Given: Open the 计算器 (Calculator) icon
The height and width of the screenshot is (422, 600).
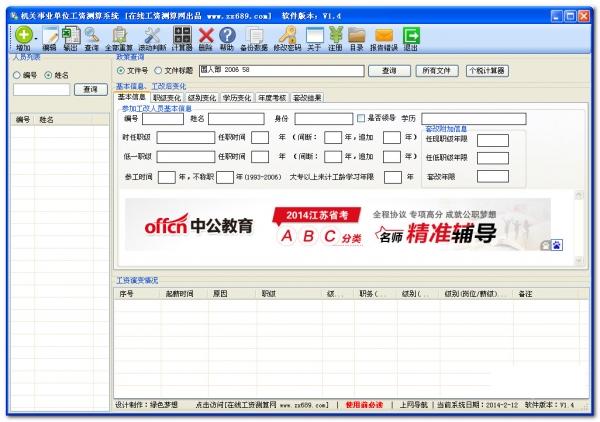Looking at the screenshot, I should point(182,35).
